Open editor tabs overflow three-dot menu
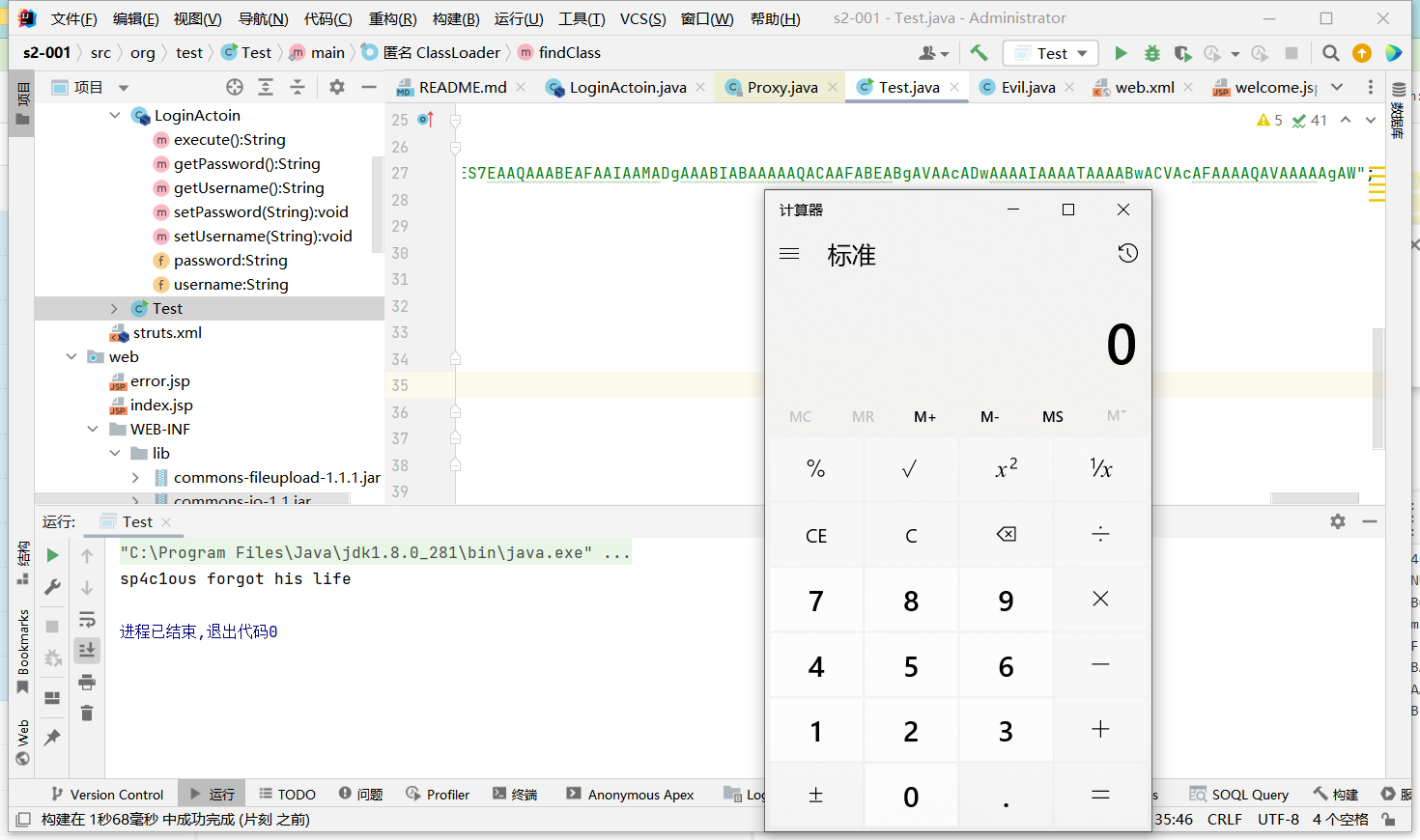 (1371, 87)
